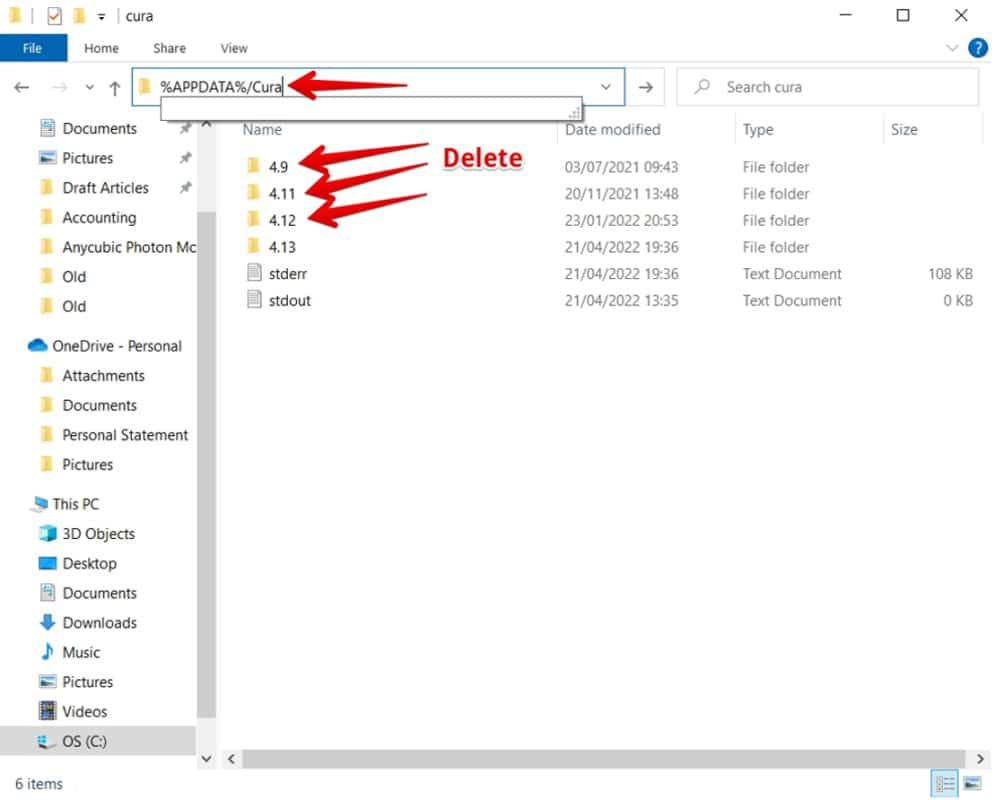Click the Up directory arrow
Screen dimensions: 995x800
pyautogui.click(x=115, y=88)
